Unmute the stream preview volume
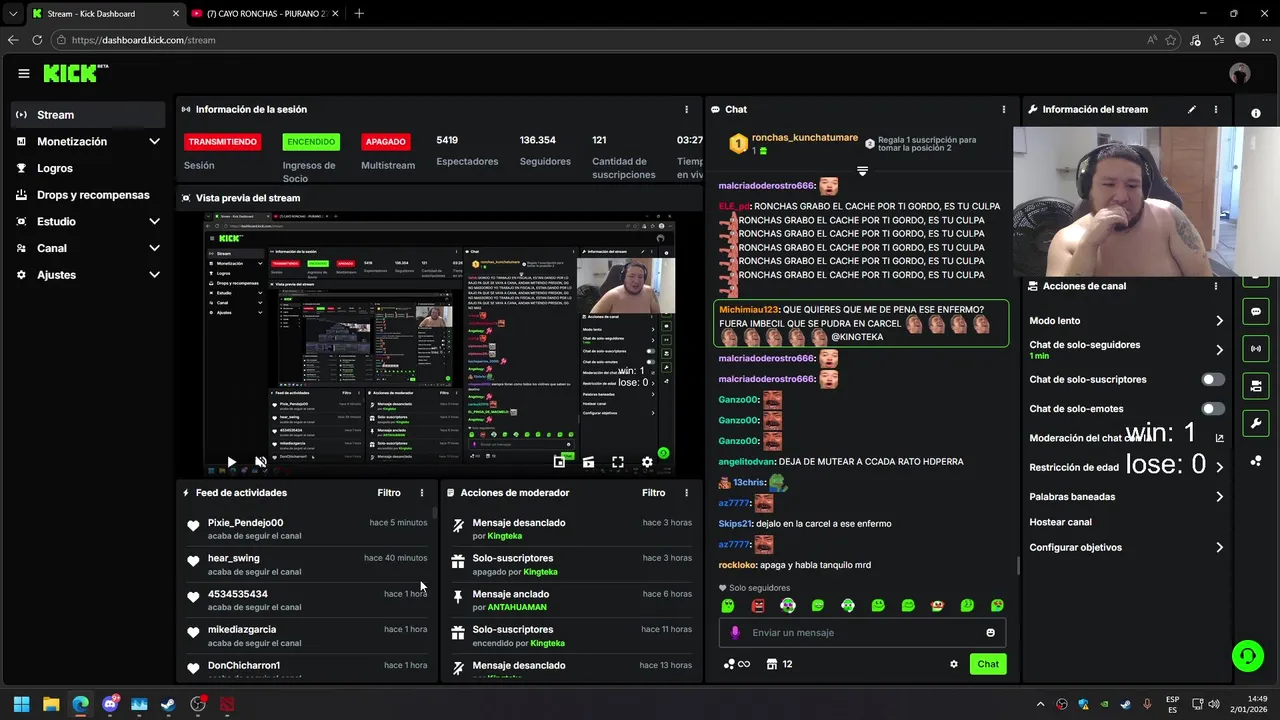This screenshot has height=720, width=1280. coord(260,462)
